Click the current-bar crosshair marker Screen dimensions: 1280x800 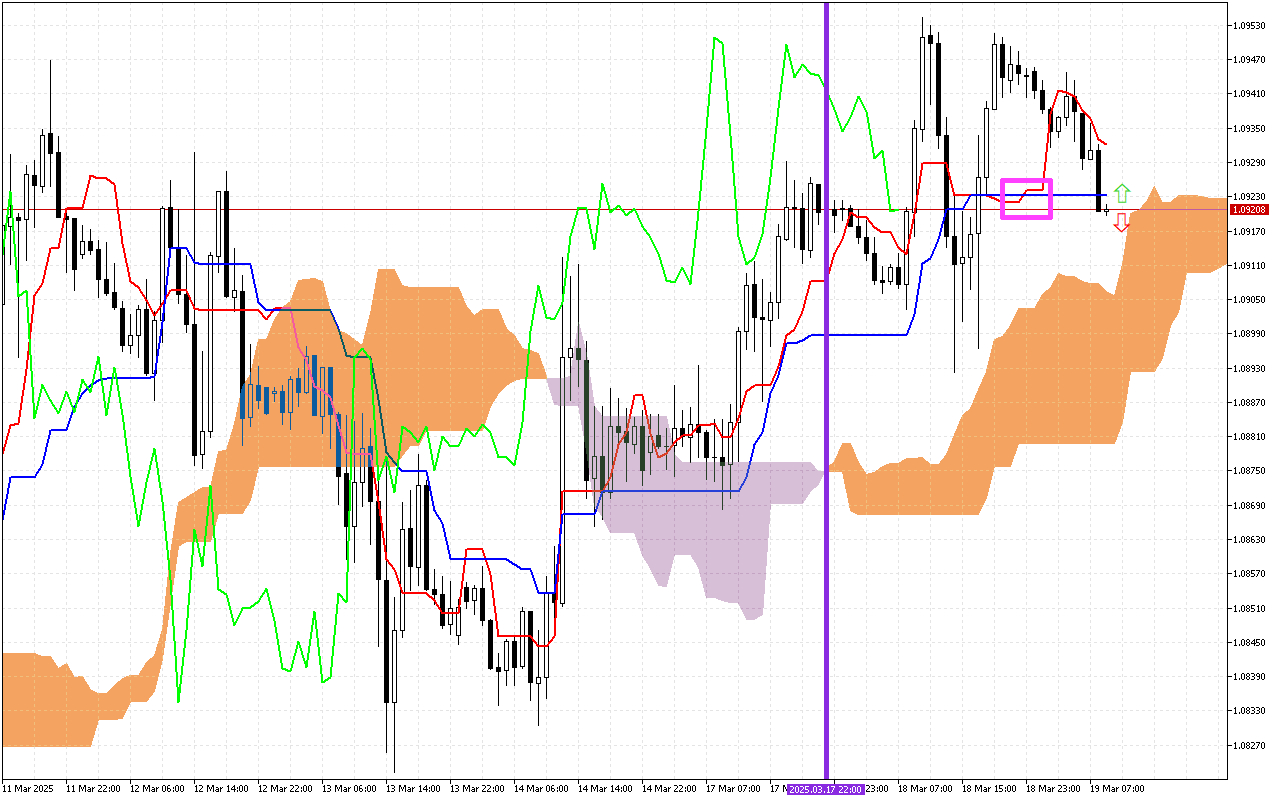pos(1106,210)
